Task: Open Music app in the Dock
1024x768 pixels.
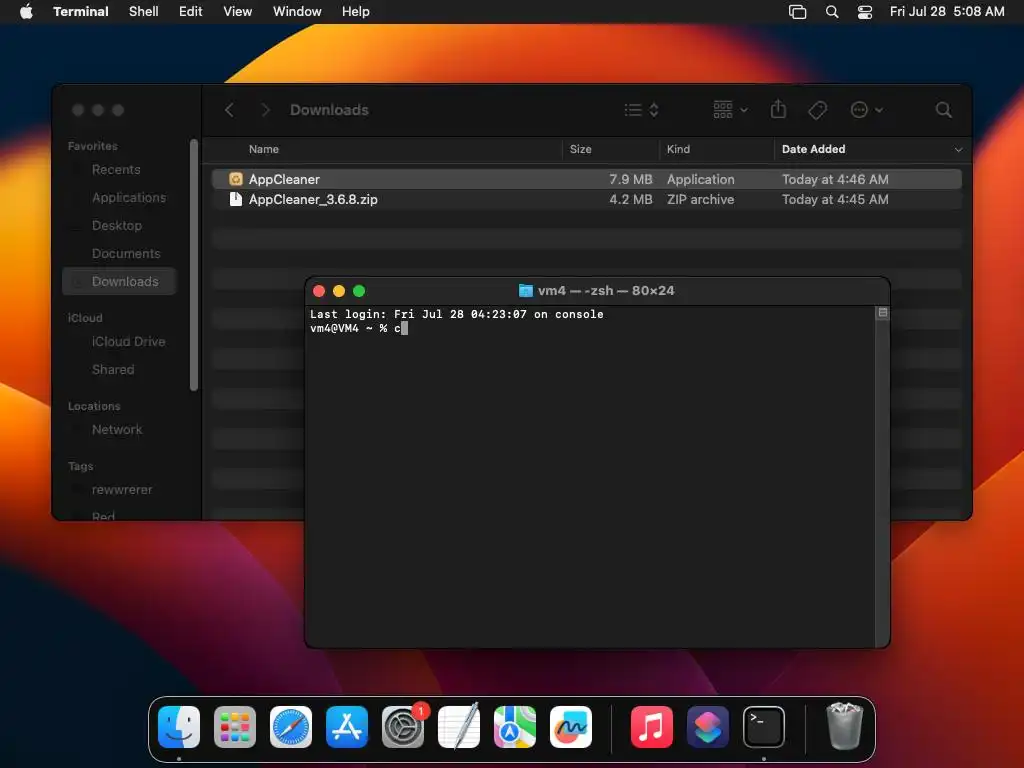Action: click(x=652, y=727)
